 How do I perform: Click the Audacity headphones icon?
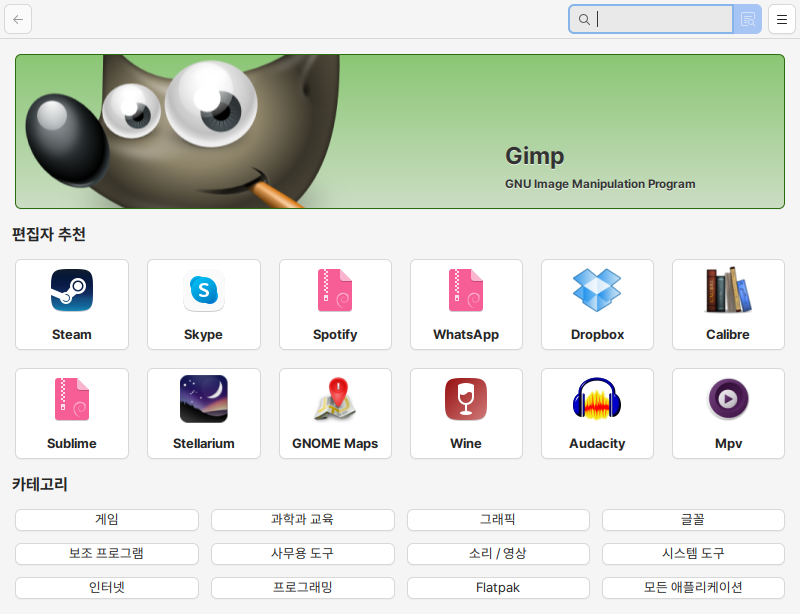(x=597, y=400)
